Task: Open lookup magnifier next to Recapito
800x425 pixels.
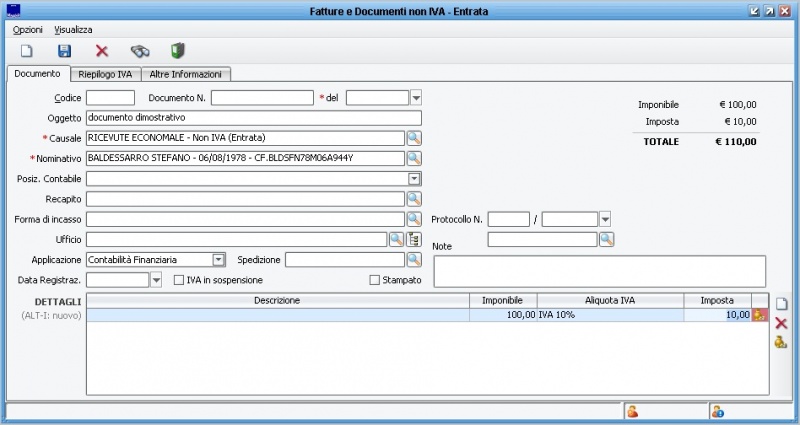Action: [414, 199]
